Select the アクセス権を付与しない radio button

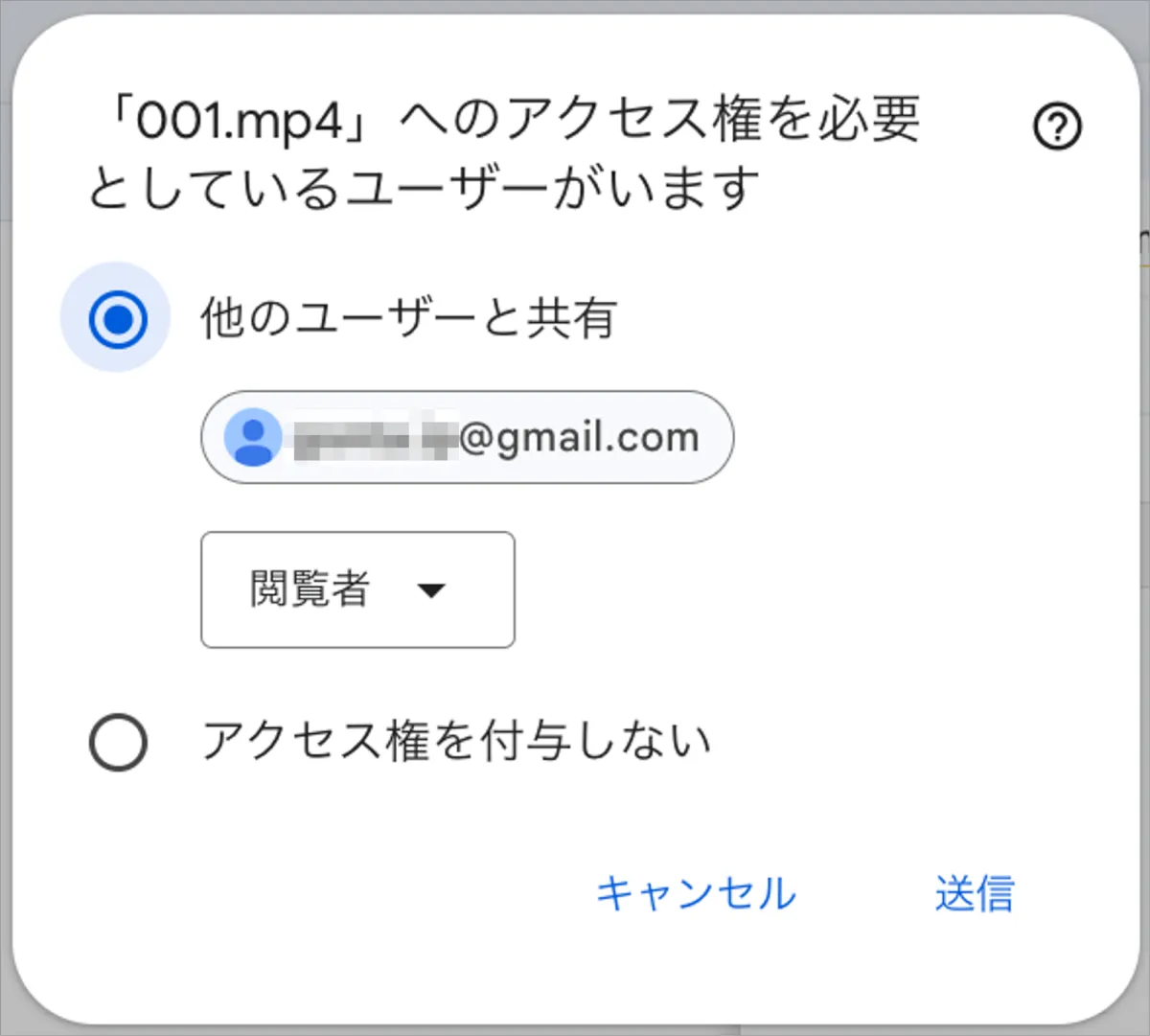pos(118,742)
